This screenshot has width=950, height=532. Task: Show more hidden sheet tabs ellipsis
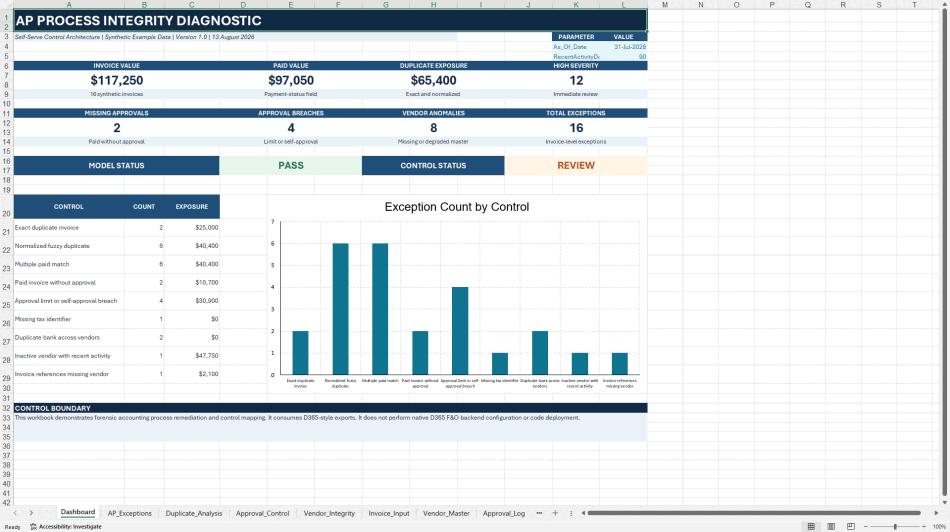(x=539, y=513)
